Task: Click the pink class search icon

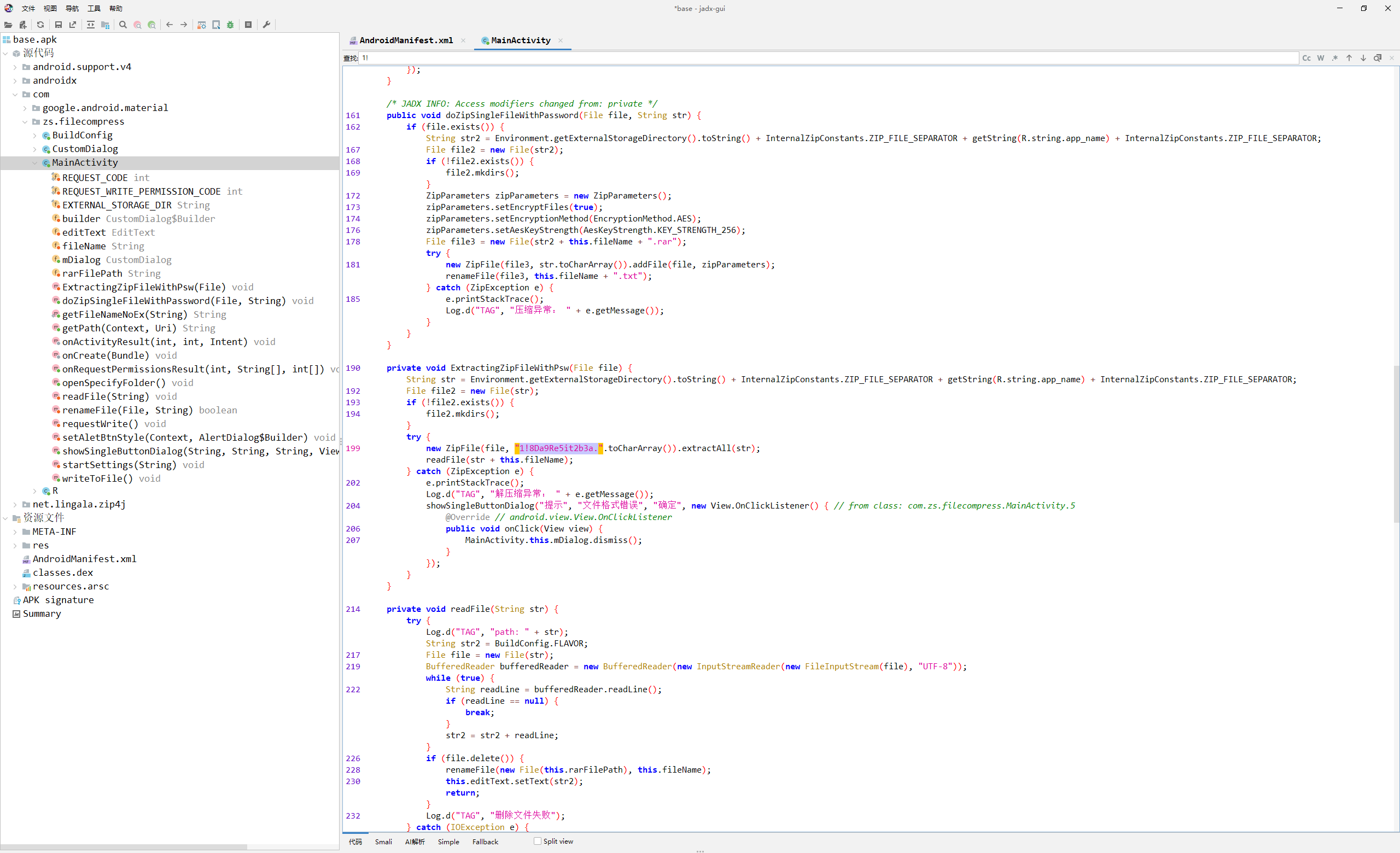Action: click(x=137, y=25)
